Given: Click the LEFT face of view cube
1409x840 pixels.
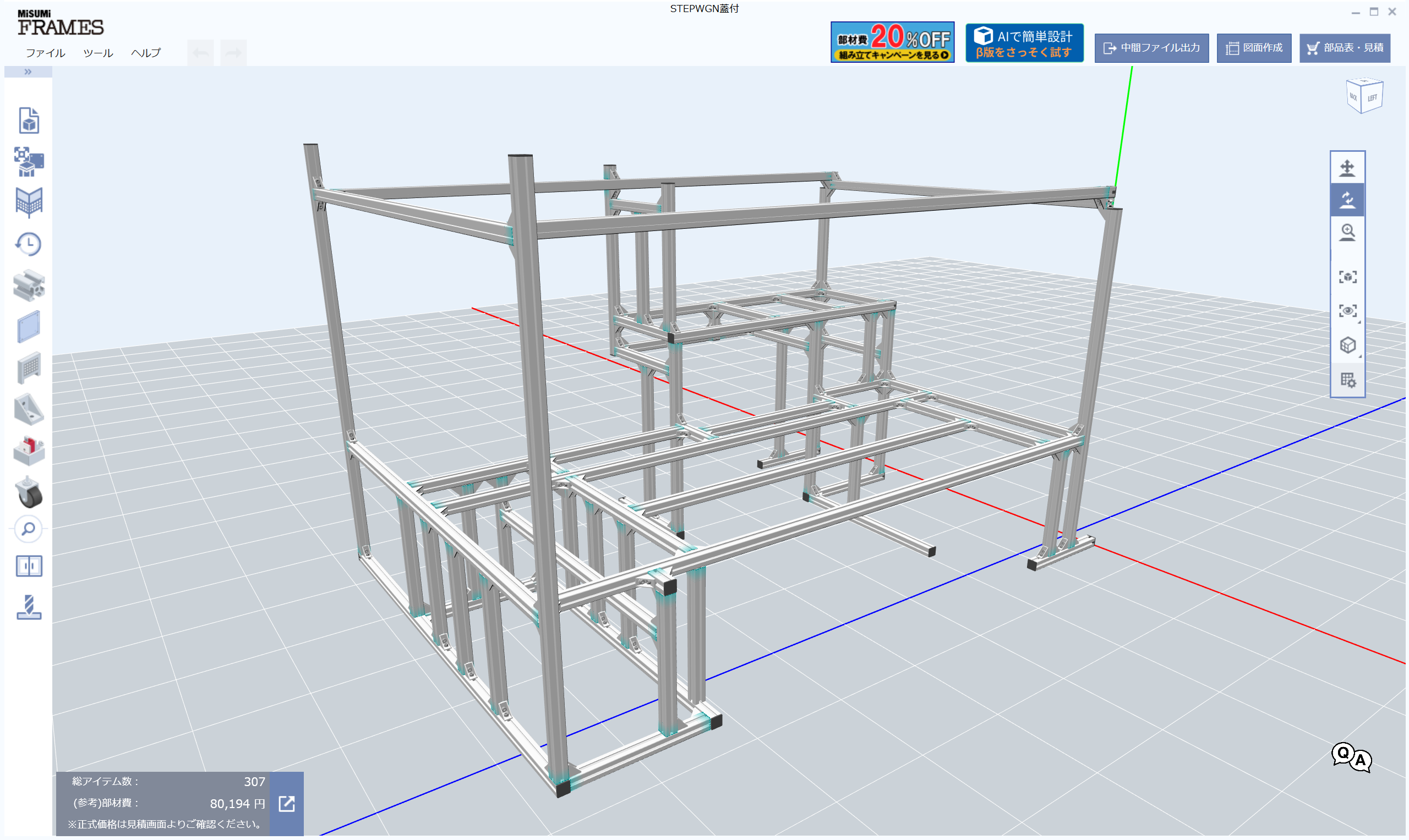Looking at the screenshot, I should point(1373,98).
